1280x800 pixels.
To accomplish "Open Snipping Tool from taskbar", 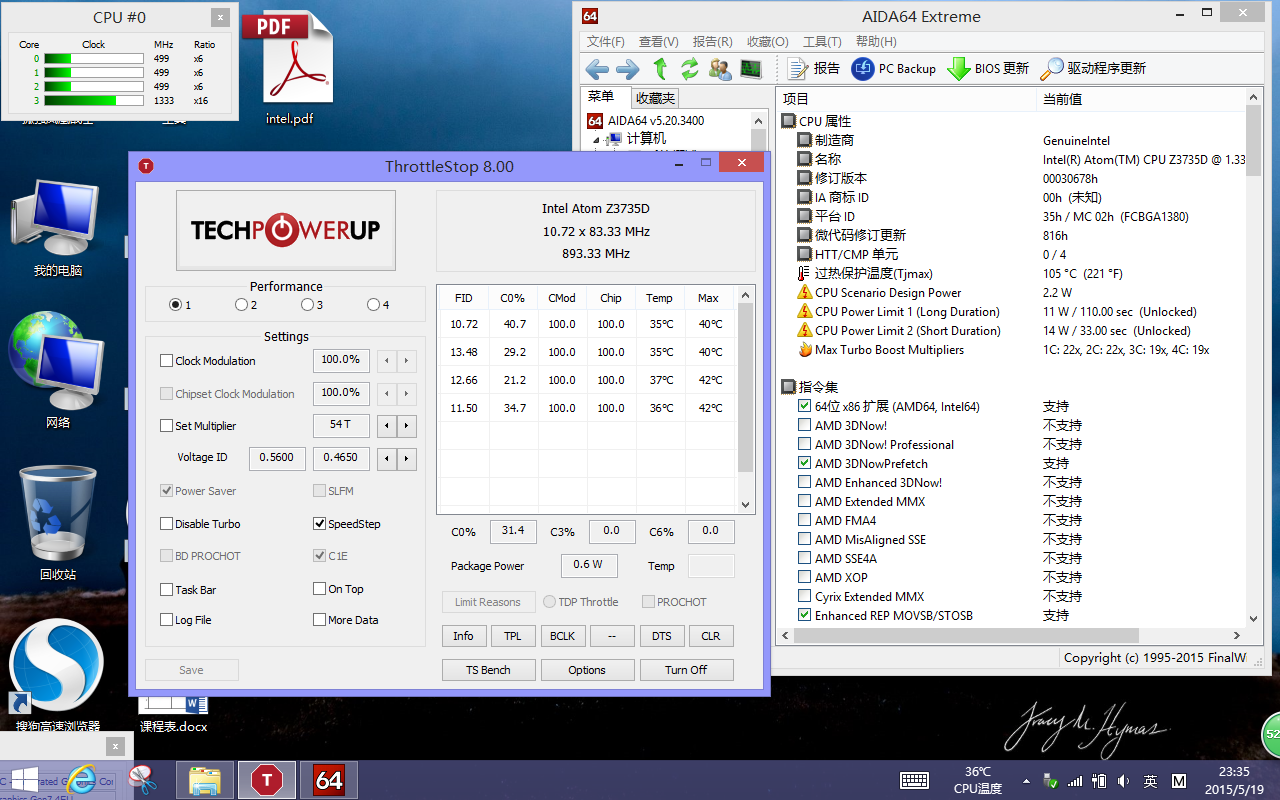I will tap(144, 779).
